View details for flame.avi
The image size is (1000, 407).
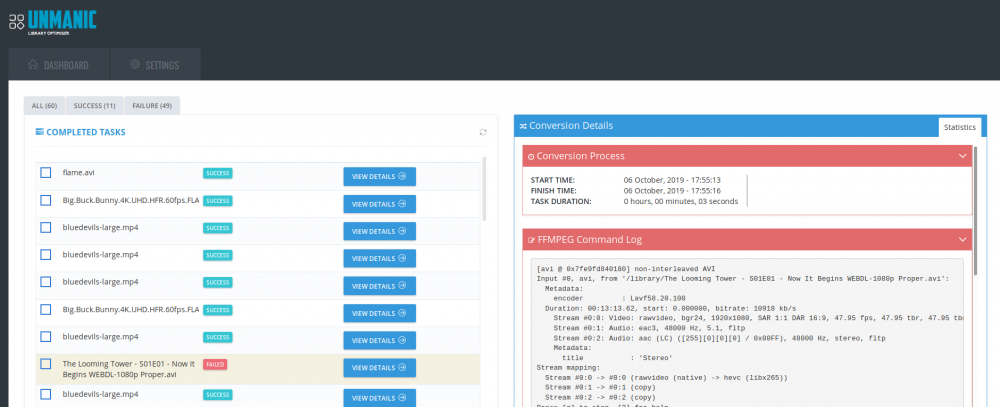click(x=379, y=177)
